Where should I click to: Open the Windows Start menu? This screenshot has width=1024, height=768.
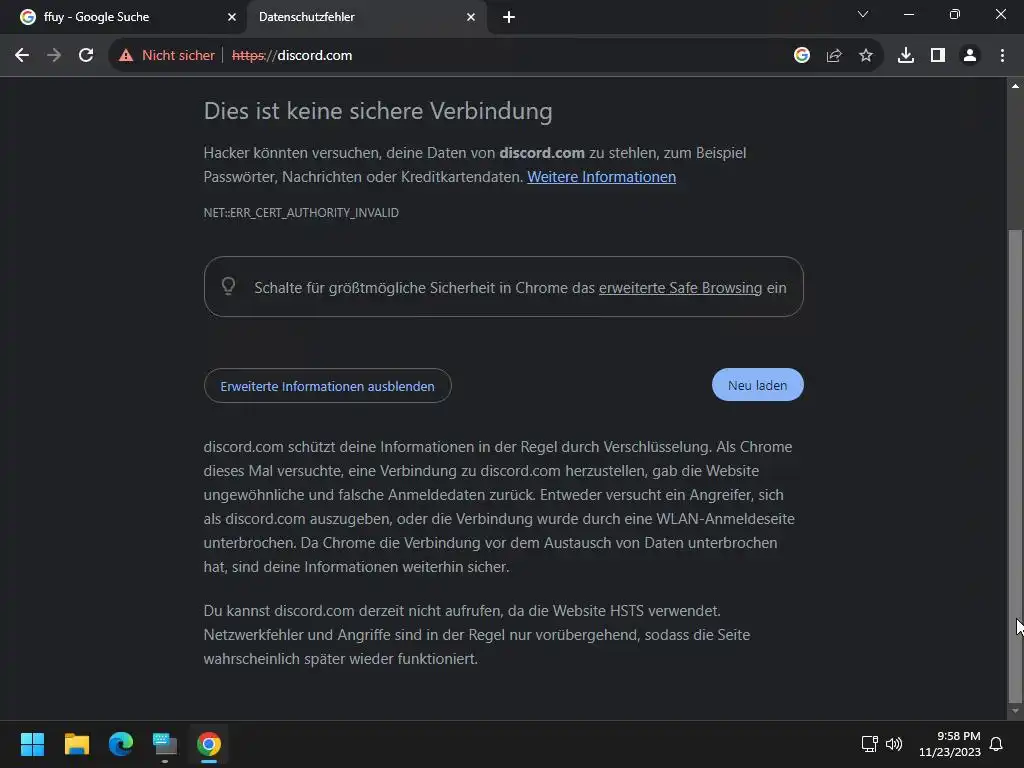tap(32, 744)
